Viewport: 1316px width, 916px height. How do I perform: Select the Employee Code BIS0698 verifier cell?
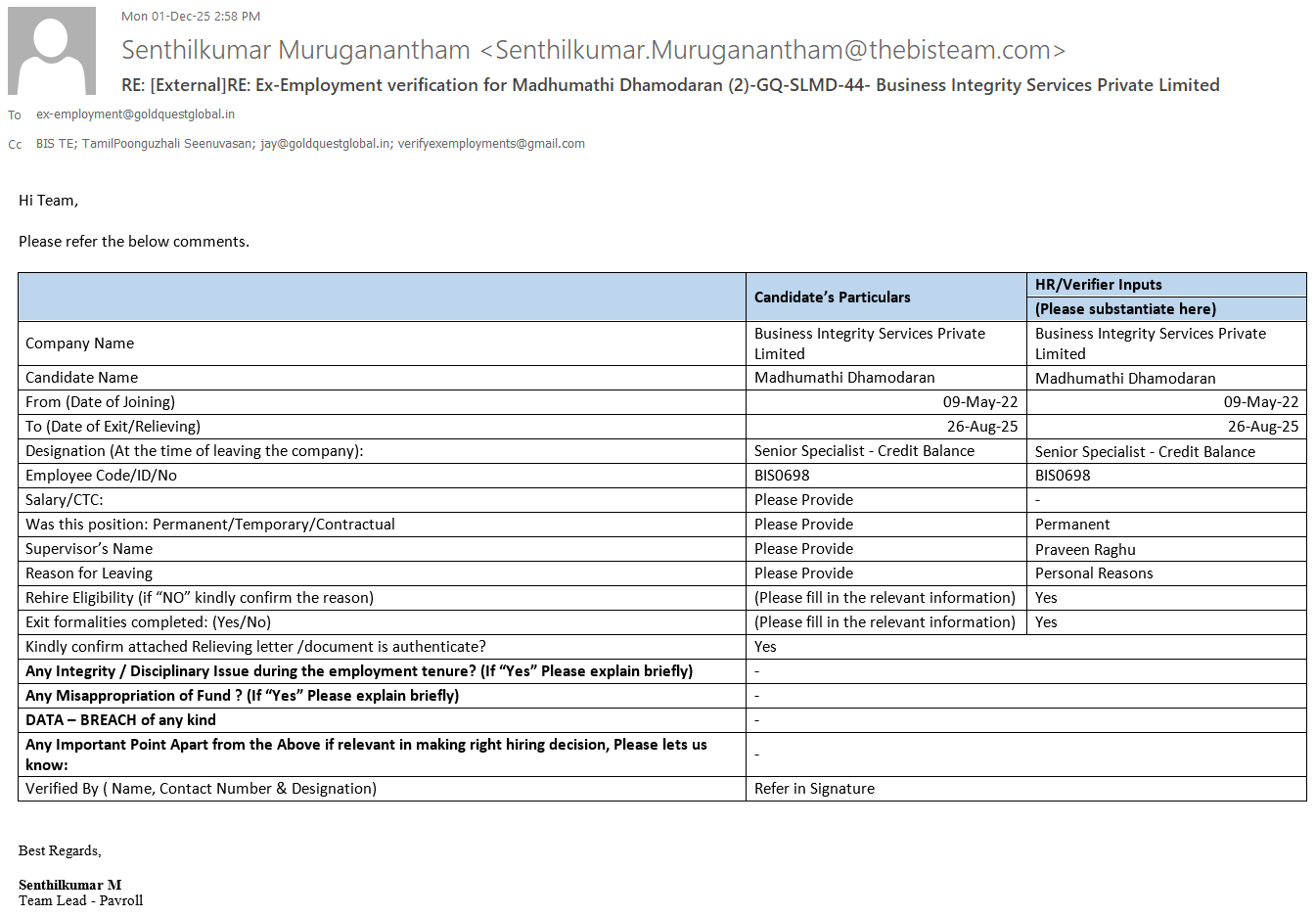point(1063,476)
